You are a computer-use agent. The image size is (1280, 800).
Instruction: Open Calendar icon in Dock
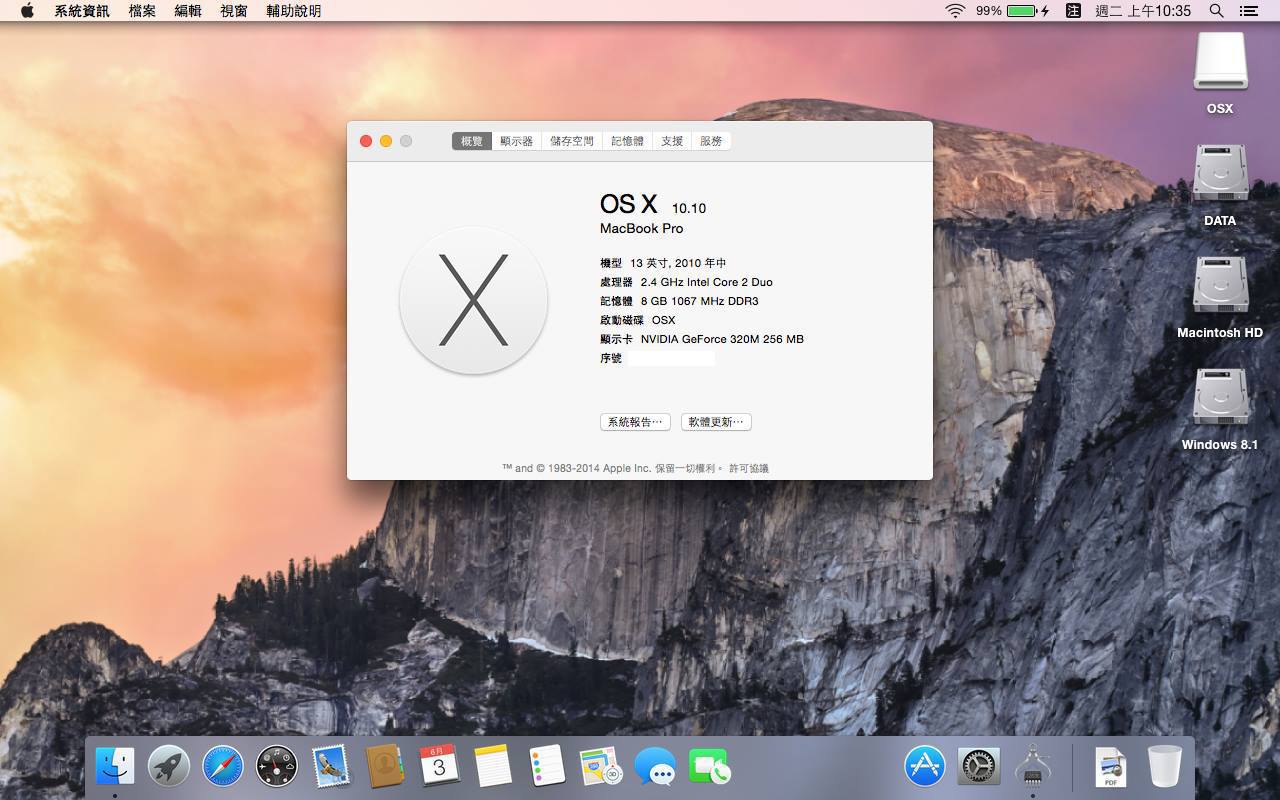pos(439,767)
